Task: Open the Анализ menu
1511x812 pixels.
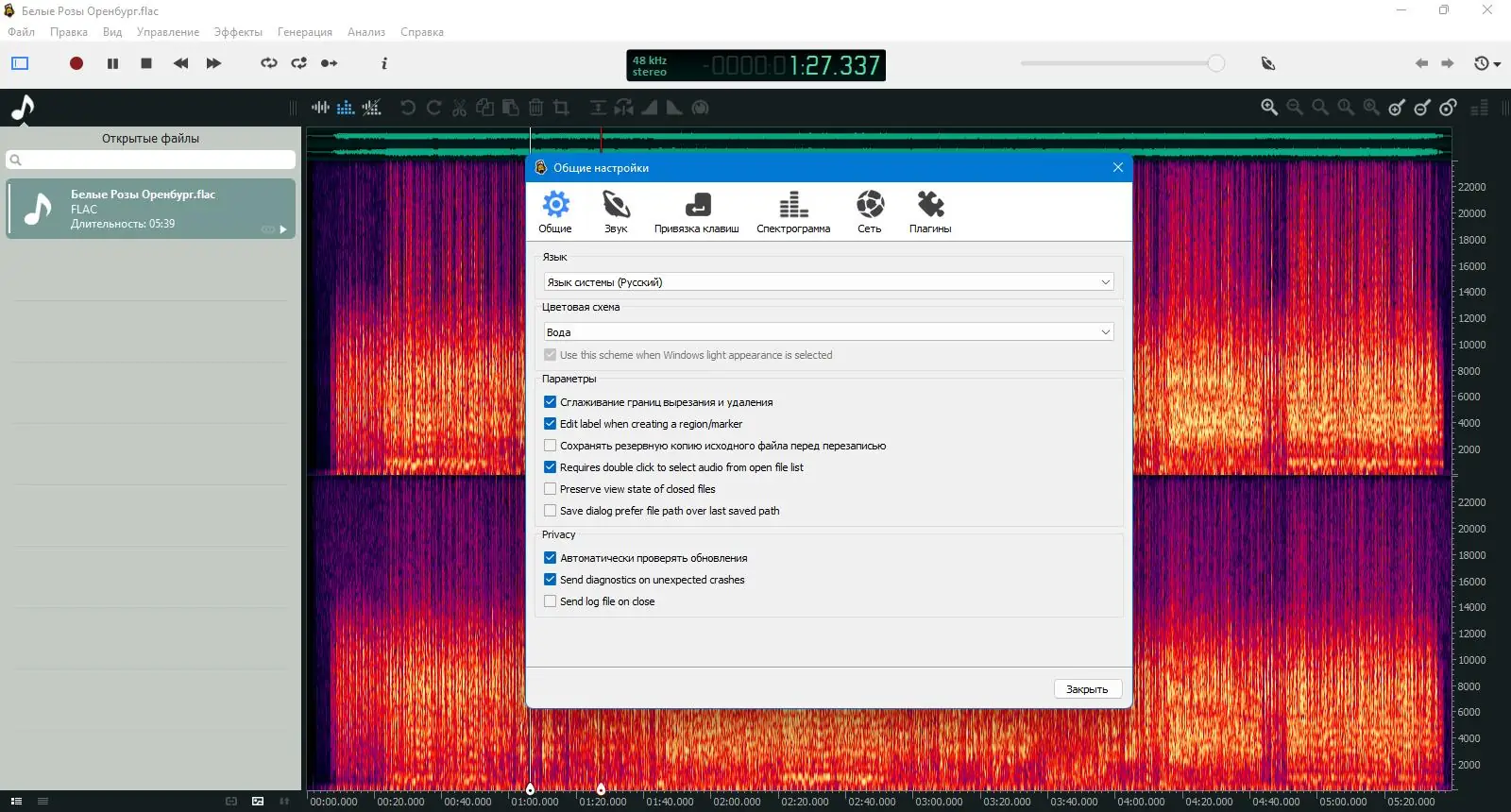Action: (365, 32)
